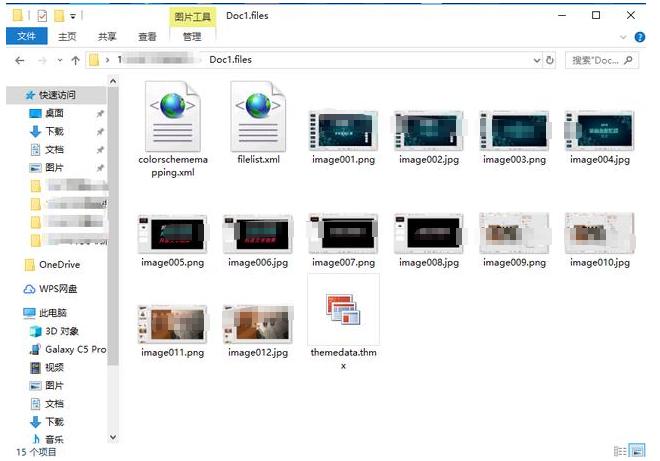The width and height of the screenshot is (660, 461).
Task: Select image006.jpg thumbnail
Action: coord(258,234)
